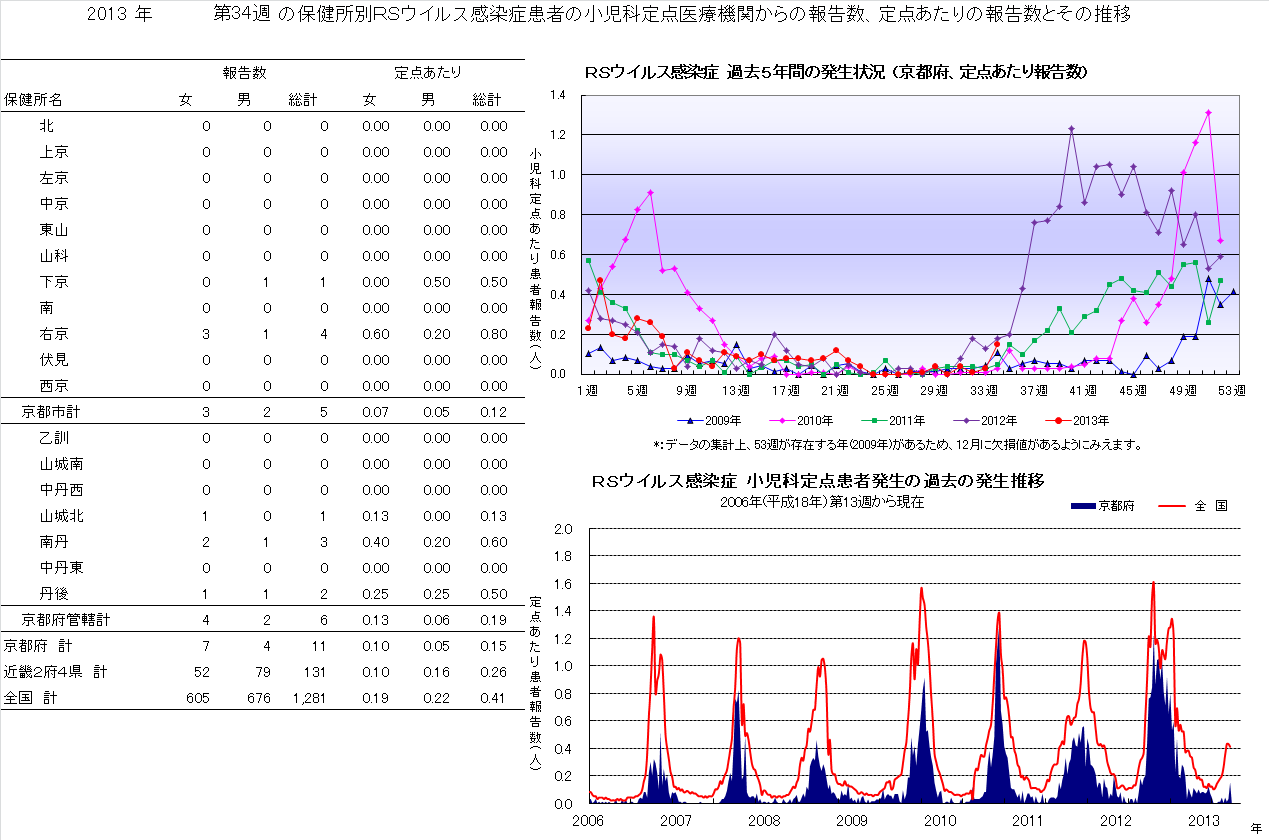Click the five-year chart title text

point(836,72)
